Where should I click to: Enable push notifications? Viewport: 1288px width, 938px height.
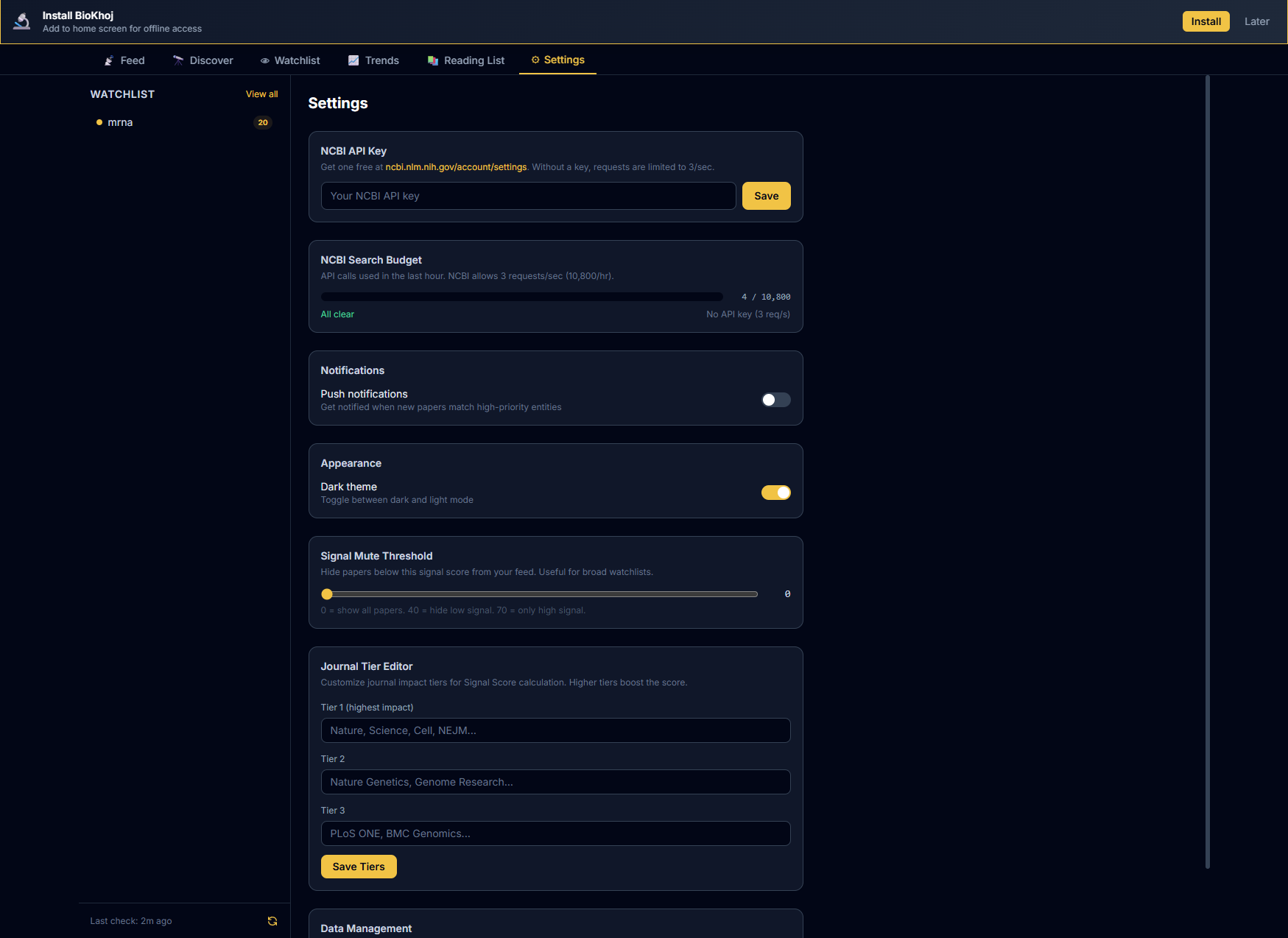coord(775,400)
